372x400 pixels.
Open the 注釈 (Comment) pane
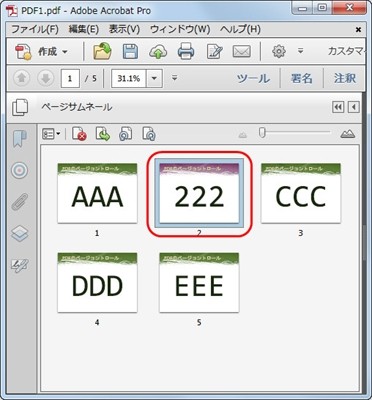345,79
